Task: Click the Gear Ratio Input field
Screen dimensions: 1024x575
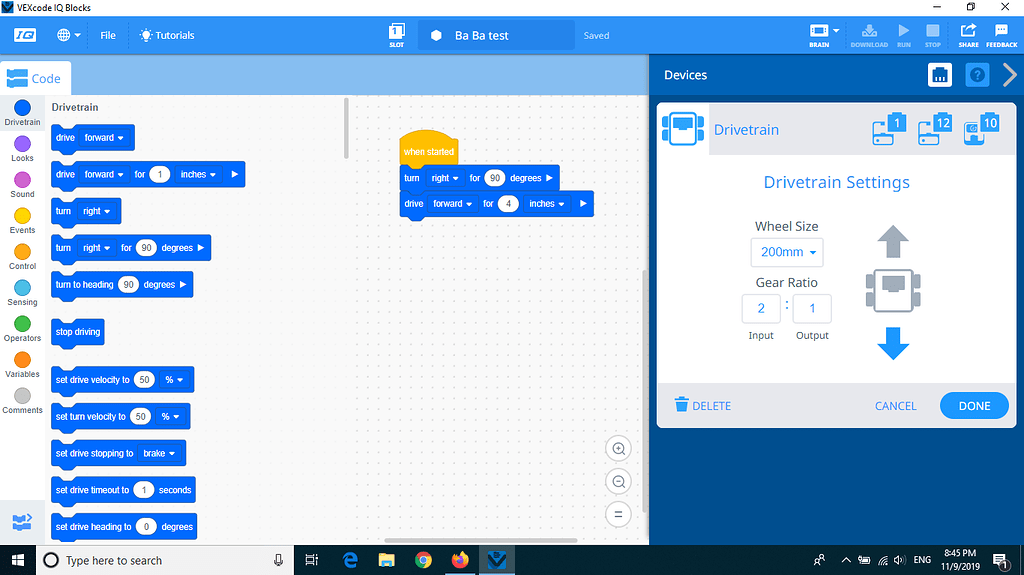Action: pos(761,309)
